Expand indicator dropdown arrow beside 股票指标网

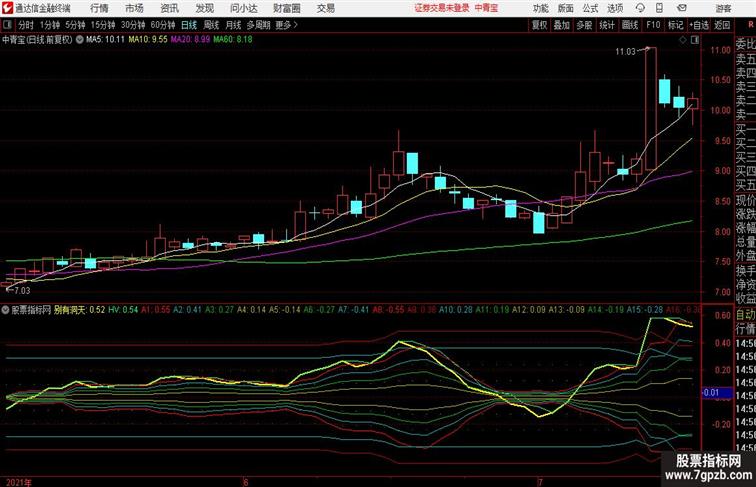coord(5,310)
